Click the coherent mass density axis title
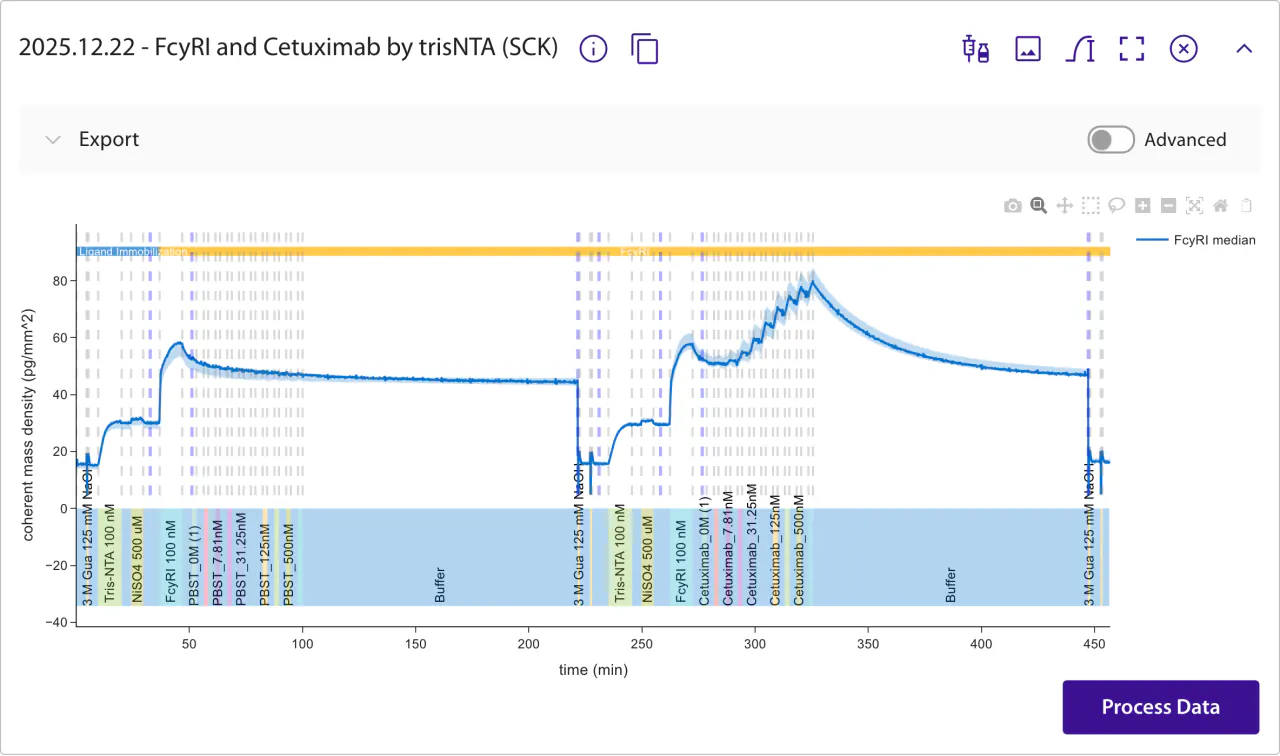This screenshot has width=1280, height=756. (29, 427)
